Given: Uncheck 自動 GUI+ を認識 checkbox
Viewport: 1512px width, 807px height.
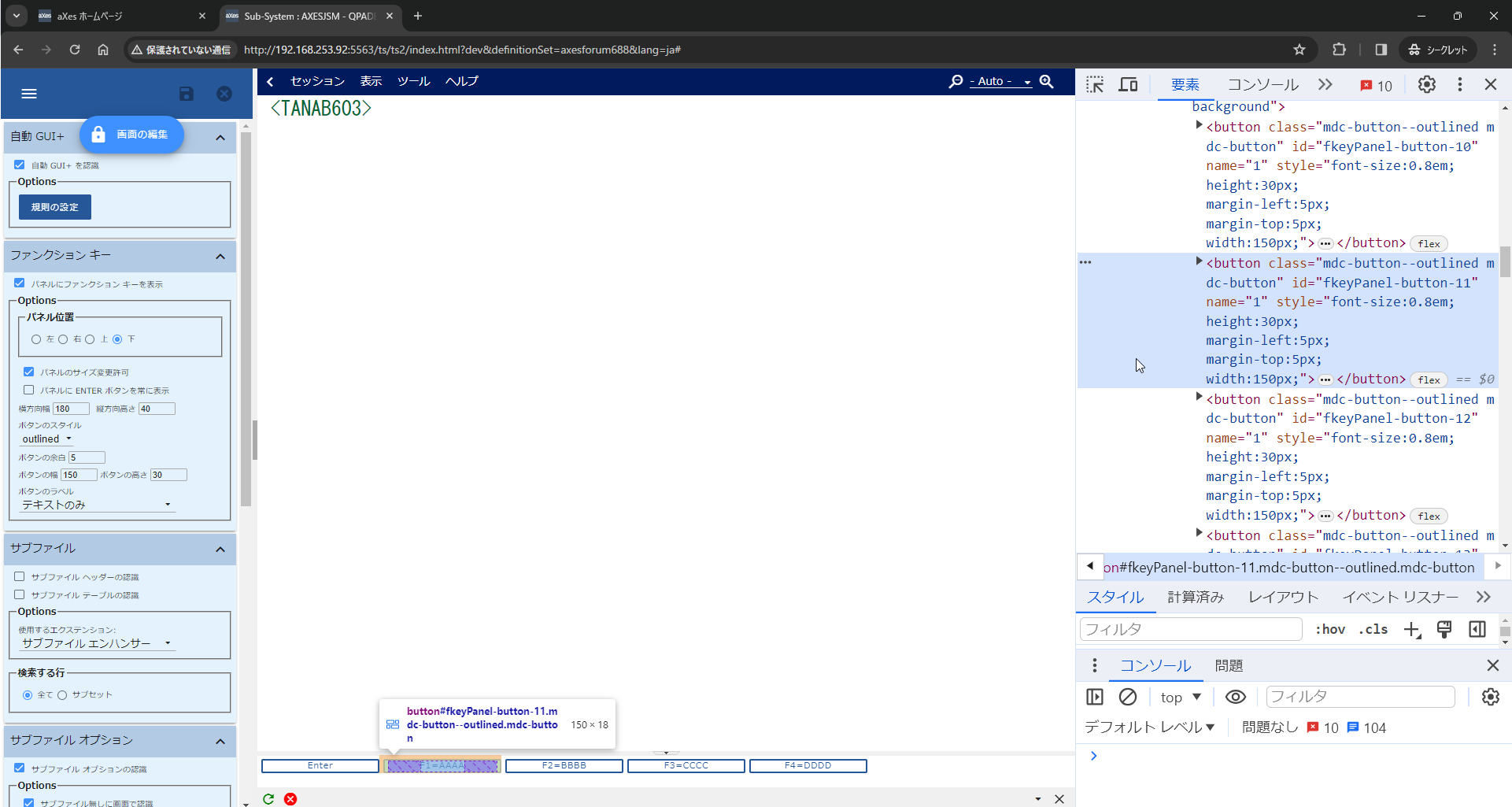Looking at the screenshot, I should pyautogui.click(x=20, y=165).
